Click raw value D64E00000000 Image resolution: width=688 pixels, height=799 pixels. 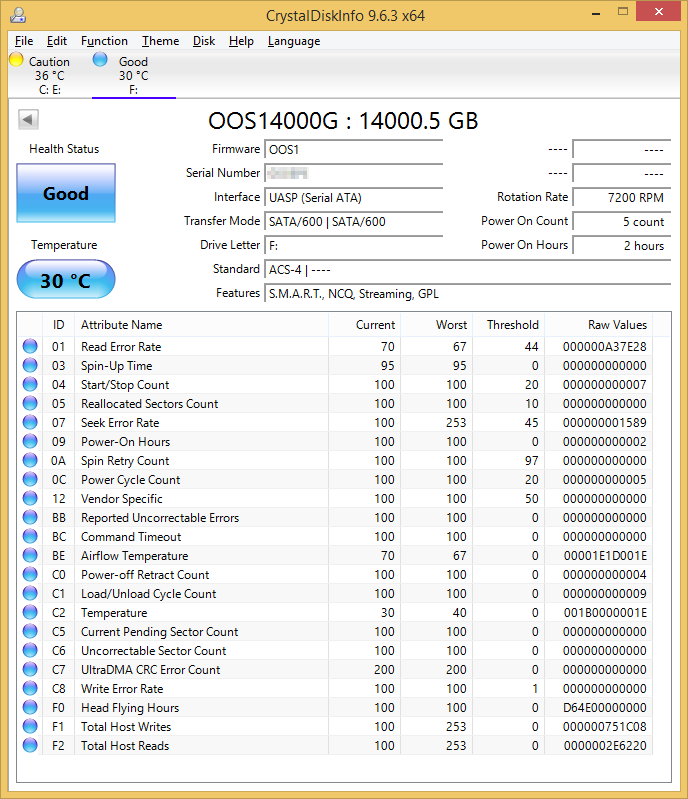[x=604, y=708]
